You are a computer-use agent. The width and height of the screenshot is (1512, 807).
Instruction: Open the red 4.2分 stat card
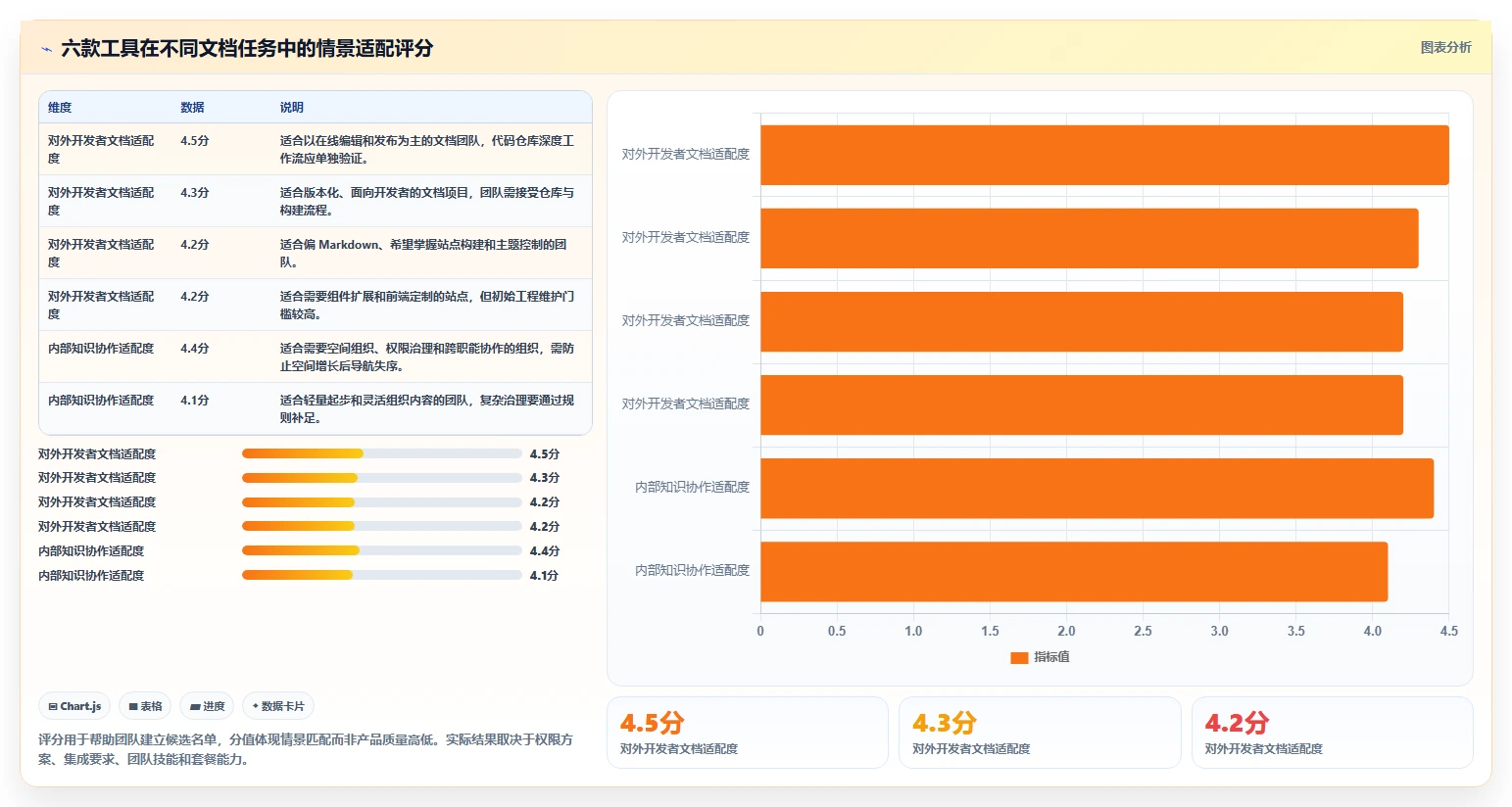(x=1333, y=733)
